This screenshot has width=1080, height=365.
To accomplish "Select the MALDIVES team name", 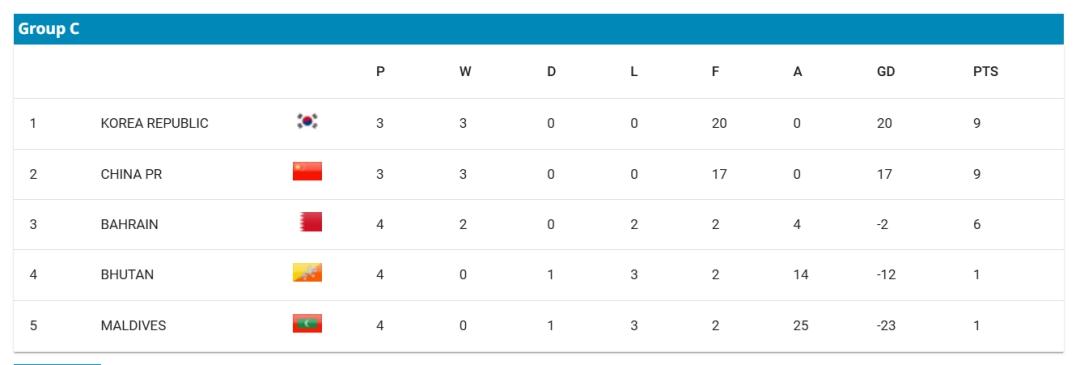I will [134, 326].
